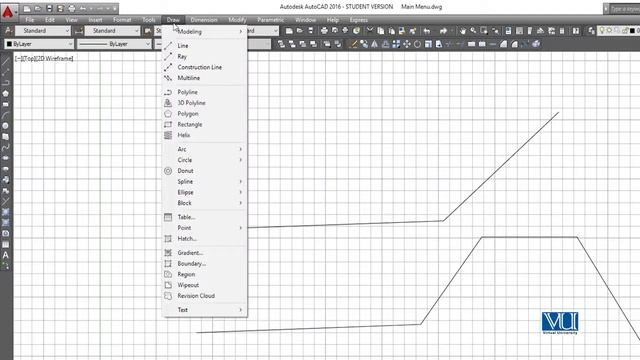Open the Parametric menu
The image size is (640, 360).
coord(270,20)
